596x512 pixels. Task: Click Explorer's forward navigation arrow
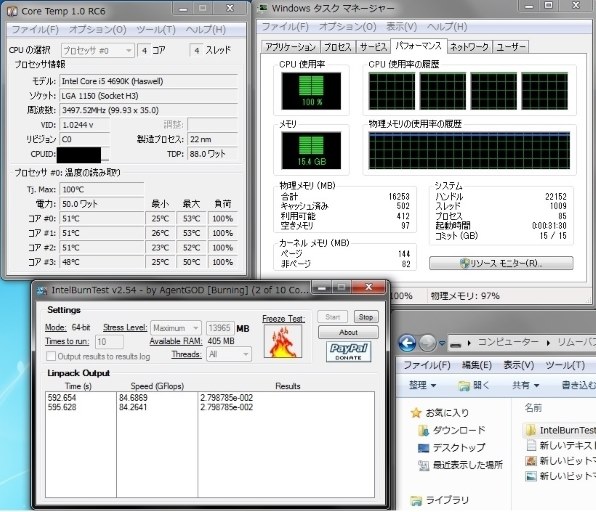pos(427,343)
